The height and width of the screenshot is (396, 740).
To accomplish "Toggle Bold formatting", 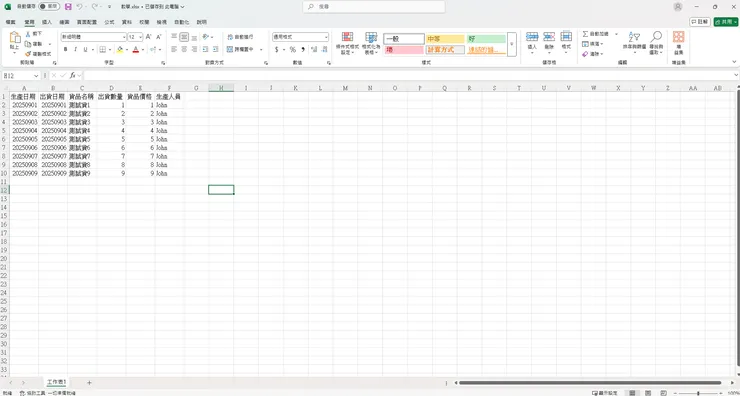I will point(65,49).
